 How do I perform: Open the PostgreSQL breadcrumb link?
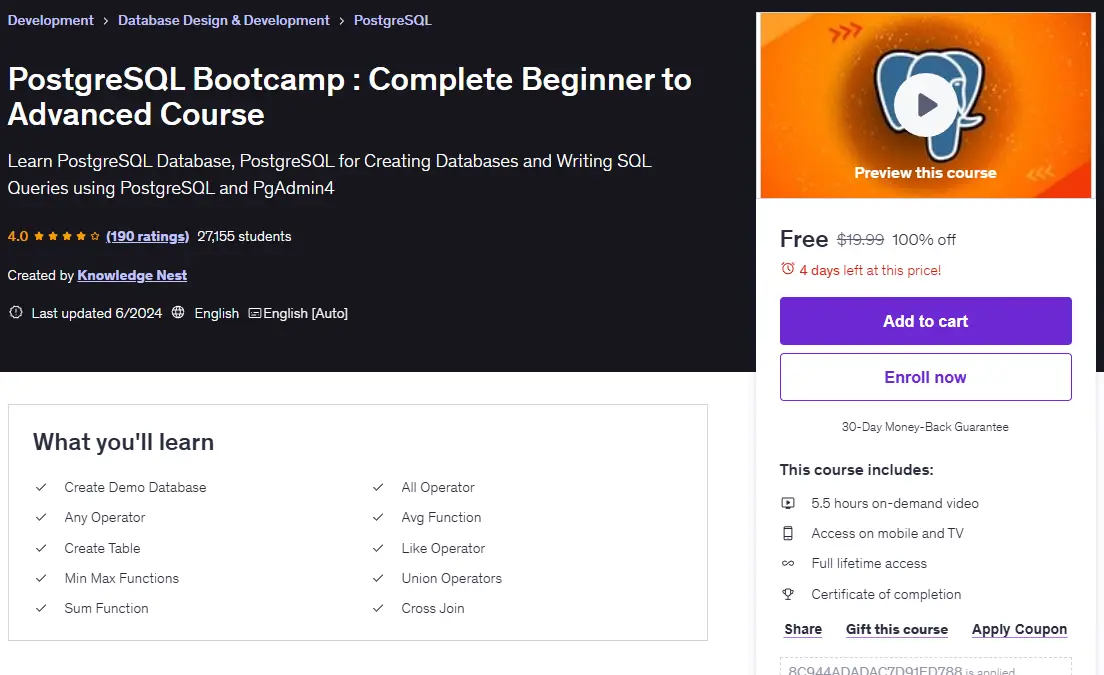point(392,20)
